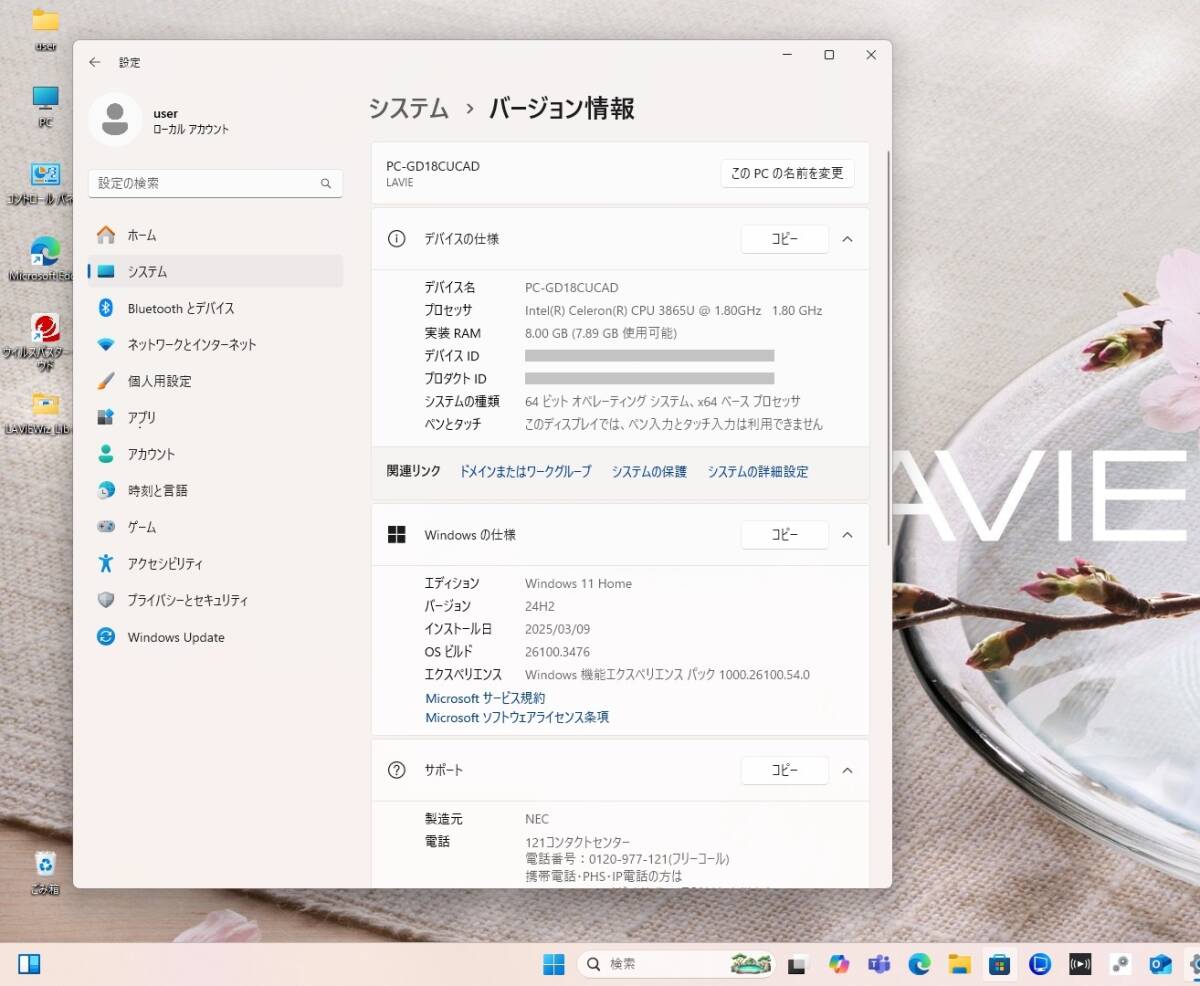Click the version value 24H2

click(x=540, y=606)
